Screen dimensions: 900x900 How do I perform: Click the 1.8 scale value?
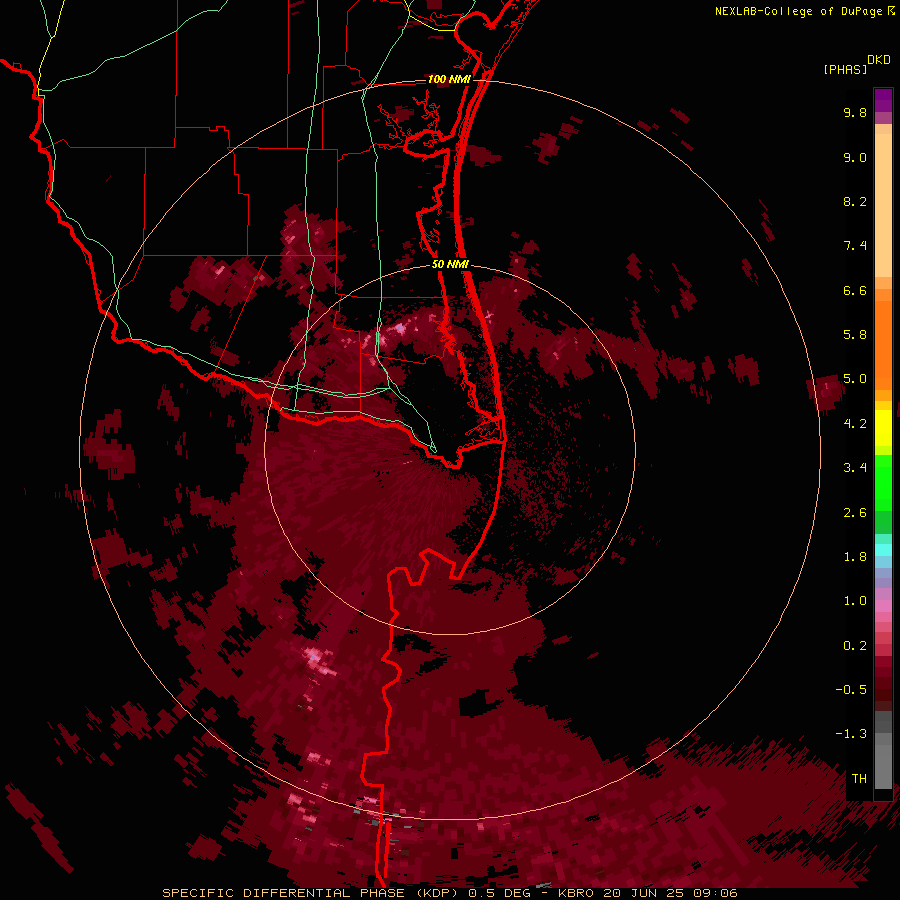855,557
